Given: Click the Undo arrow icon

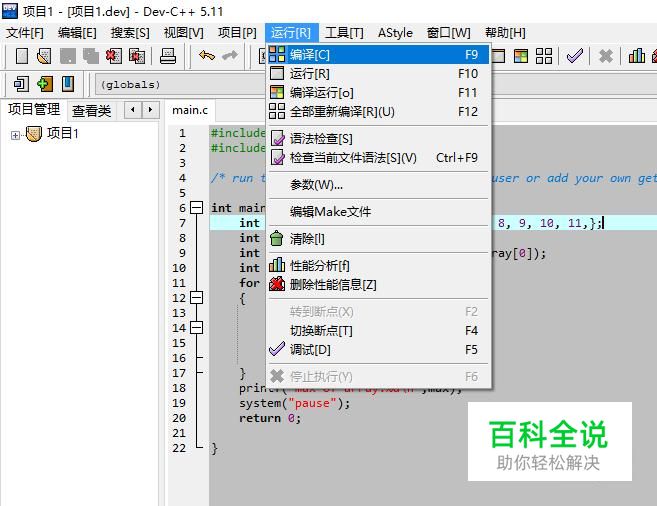Looking at the screenshot, I should [x=207, y=55].
